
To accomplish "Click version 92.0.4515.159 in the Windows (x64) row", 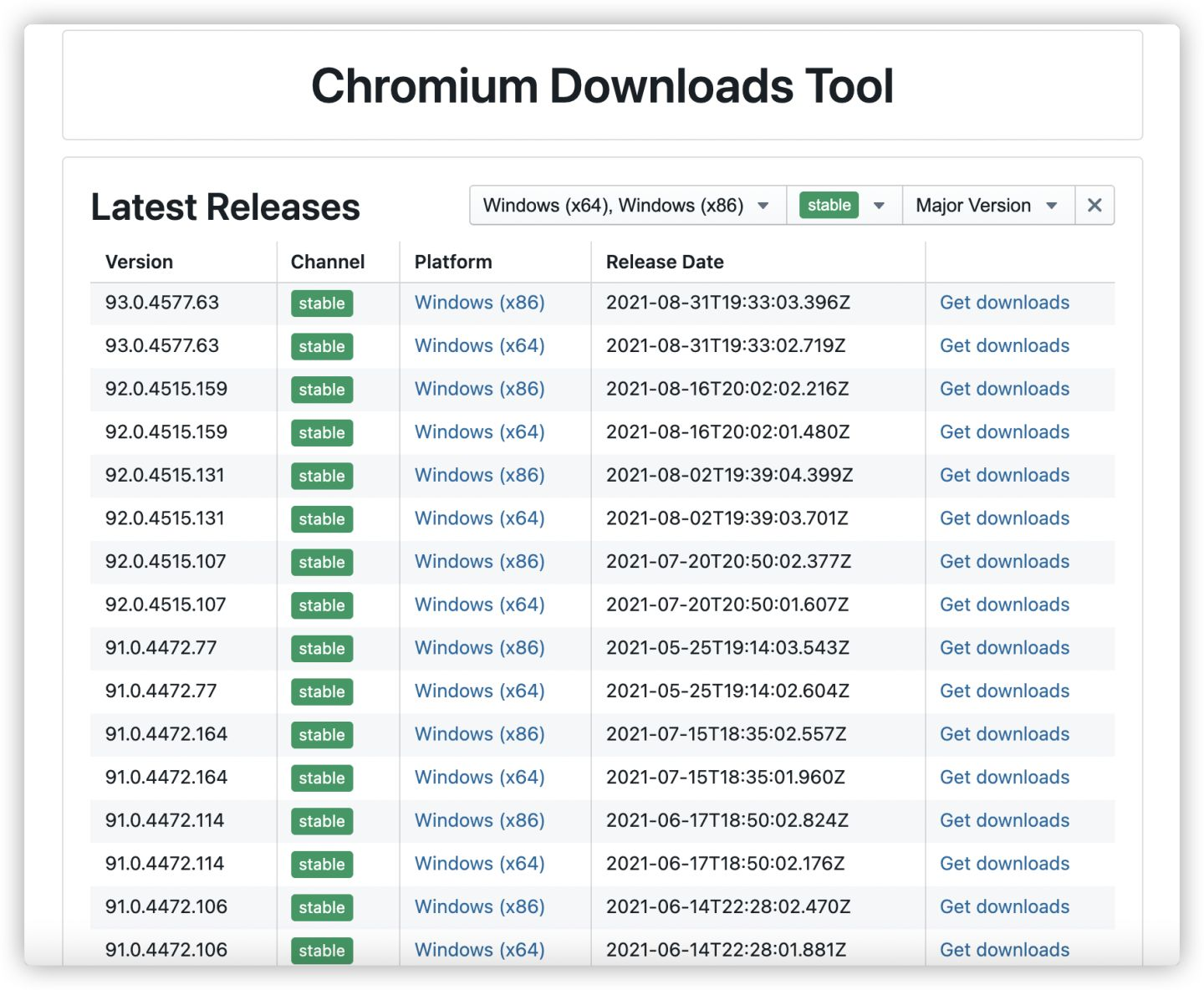I will coord(166,432).
